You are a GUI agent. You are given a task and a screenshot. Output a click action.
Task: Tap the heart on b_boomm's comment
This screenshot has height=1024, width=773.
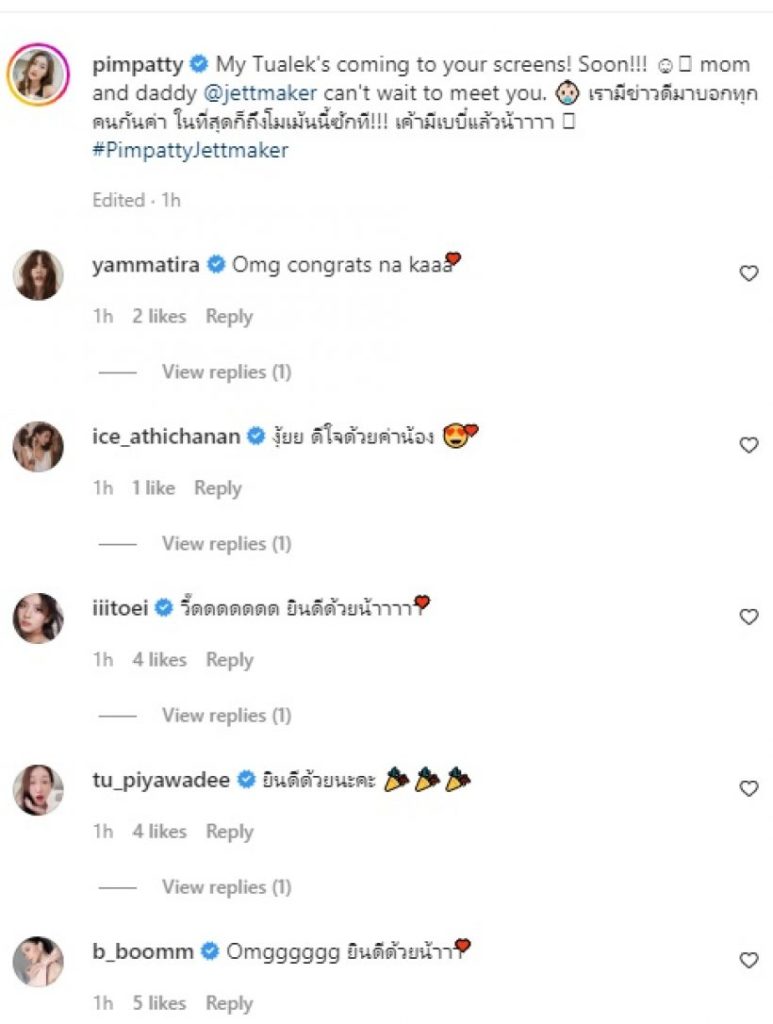pyautogui.click(x=749, y=960)
